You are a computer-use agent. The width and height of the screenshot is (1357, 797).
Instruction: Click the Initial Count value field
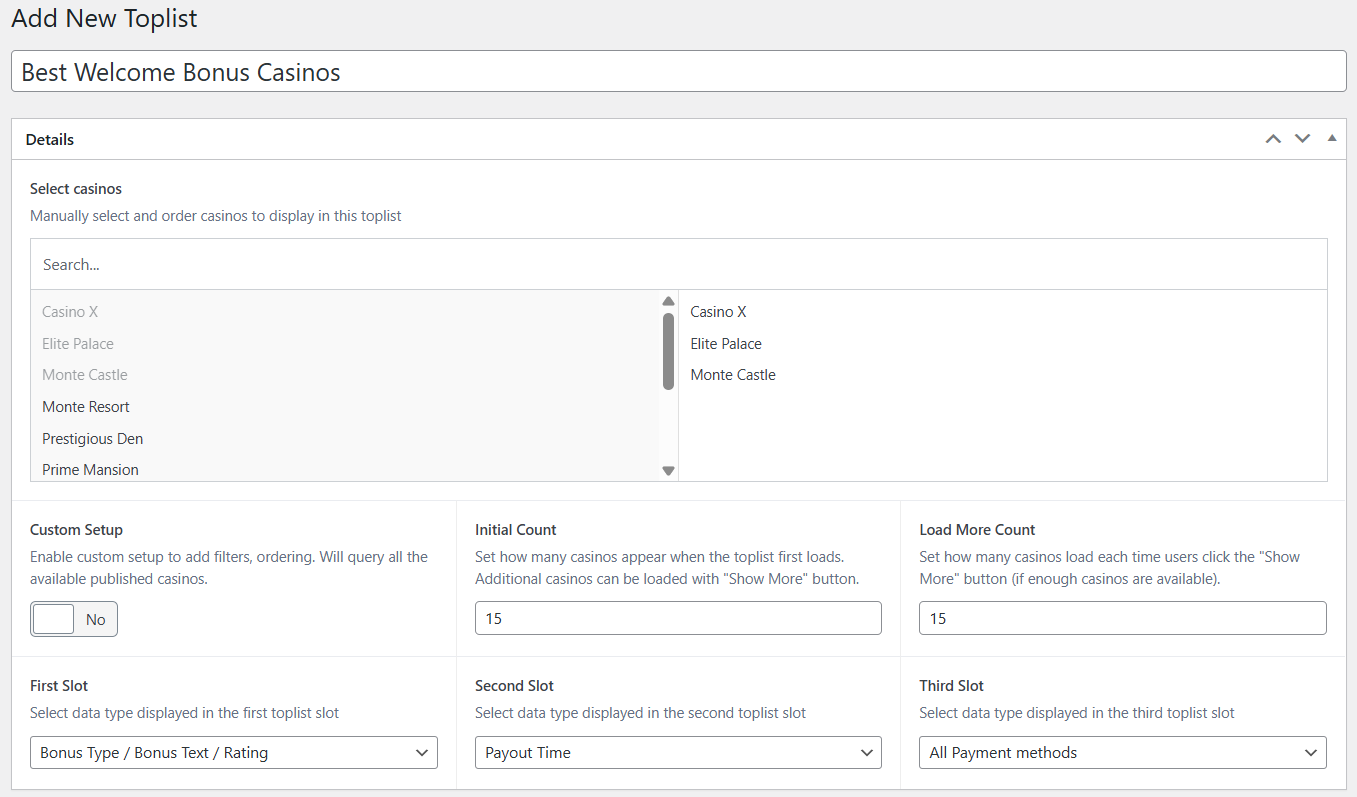(677, 618)
